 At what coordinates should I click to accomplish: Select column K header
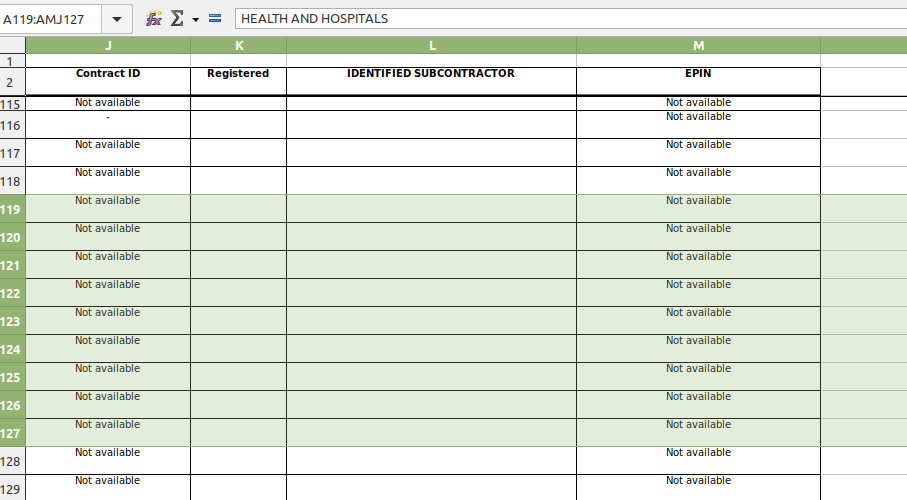(x=238, y=45)
